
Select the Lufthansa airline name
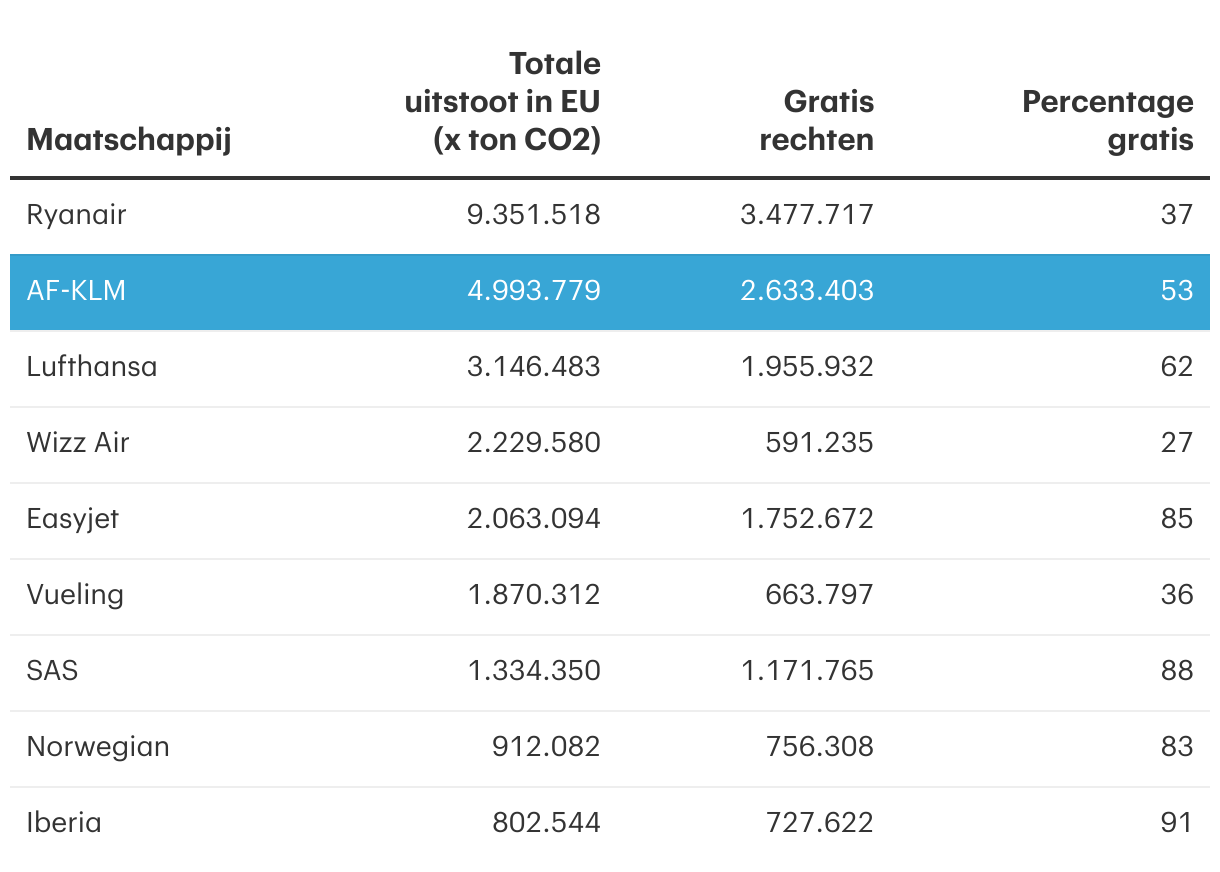92,366
